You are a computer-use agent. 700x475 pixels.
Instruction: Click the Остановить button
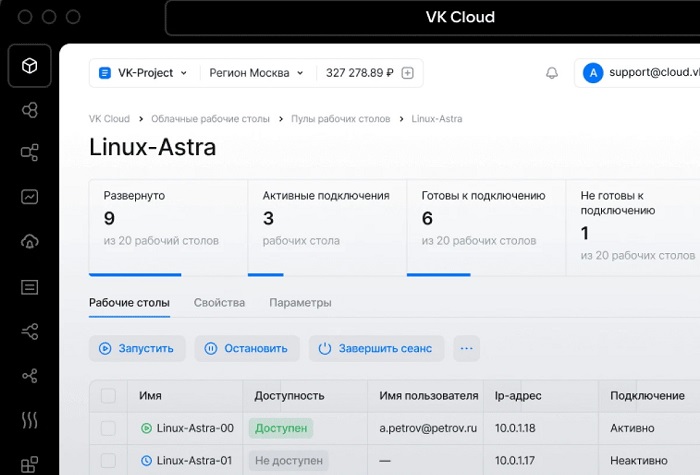coord(247,348)
